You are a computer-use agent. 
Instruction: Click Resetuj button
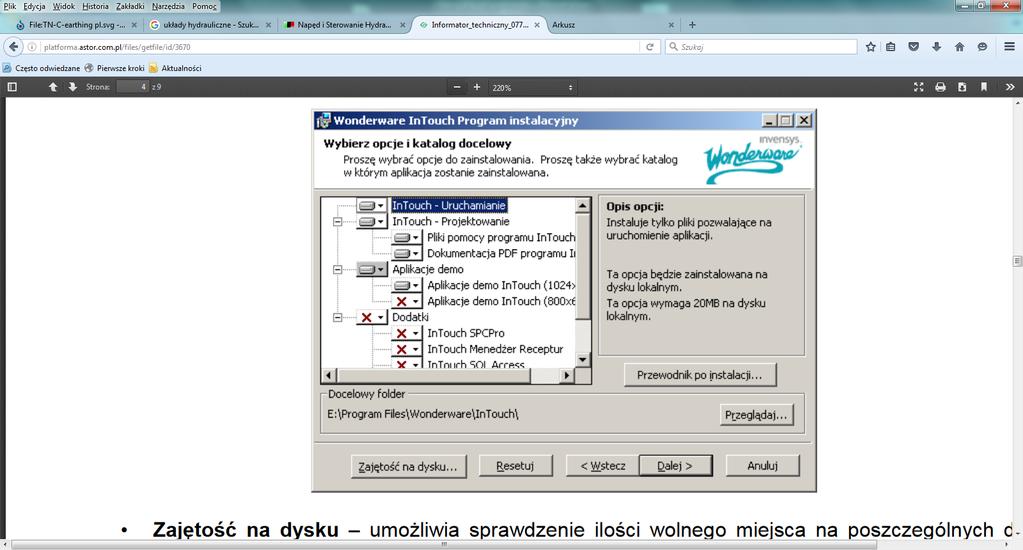(515, 466)
